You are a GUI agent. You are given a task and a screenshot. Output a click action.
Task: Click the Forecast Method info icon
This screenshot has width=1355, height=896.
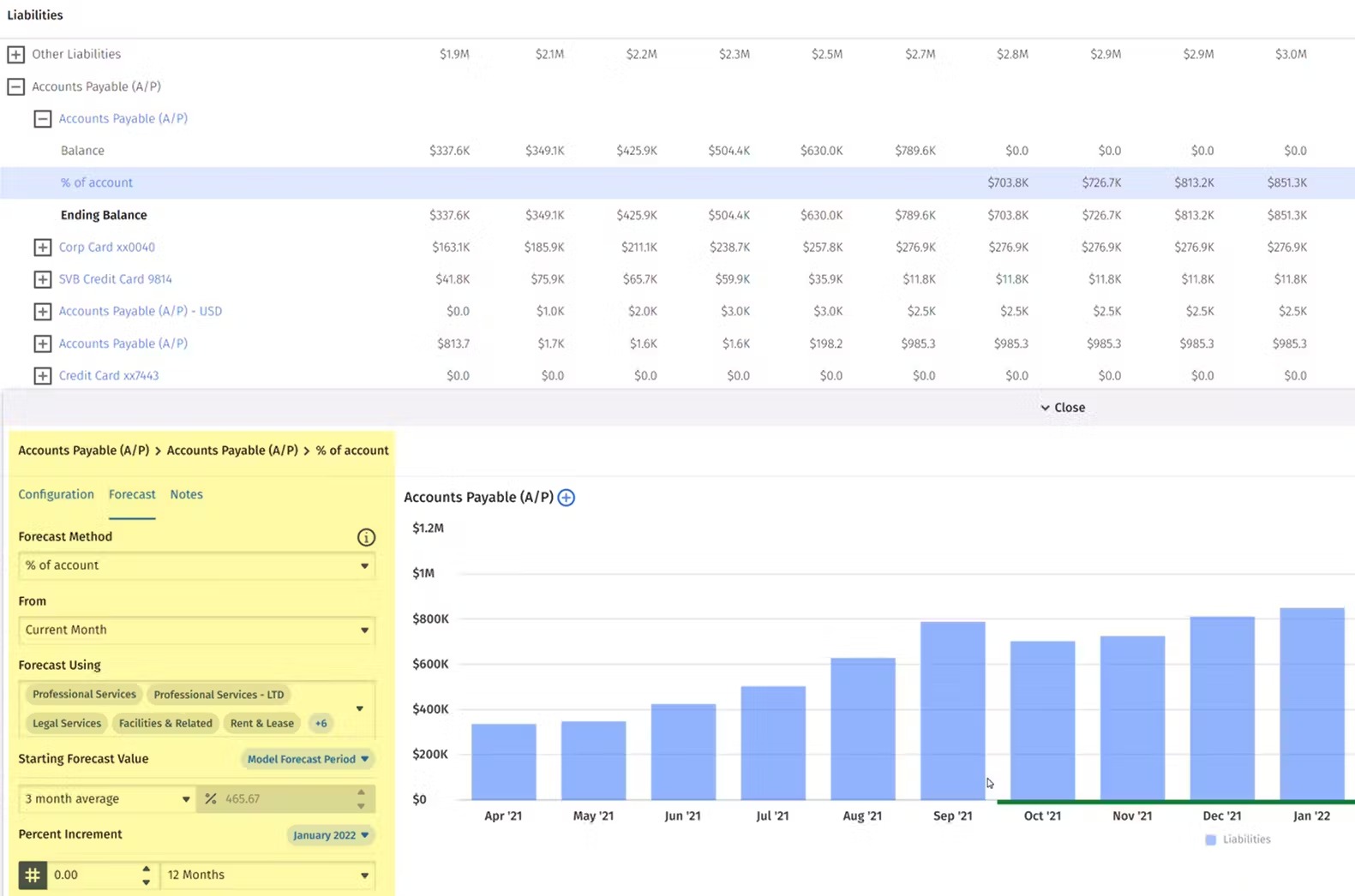pos(366,537)
